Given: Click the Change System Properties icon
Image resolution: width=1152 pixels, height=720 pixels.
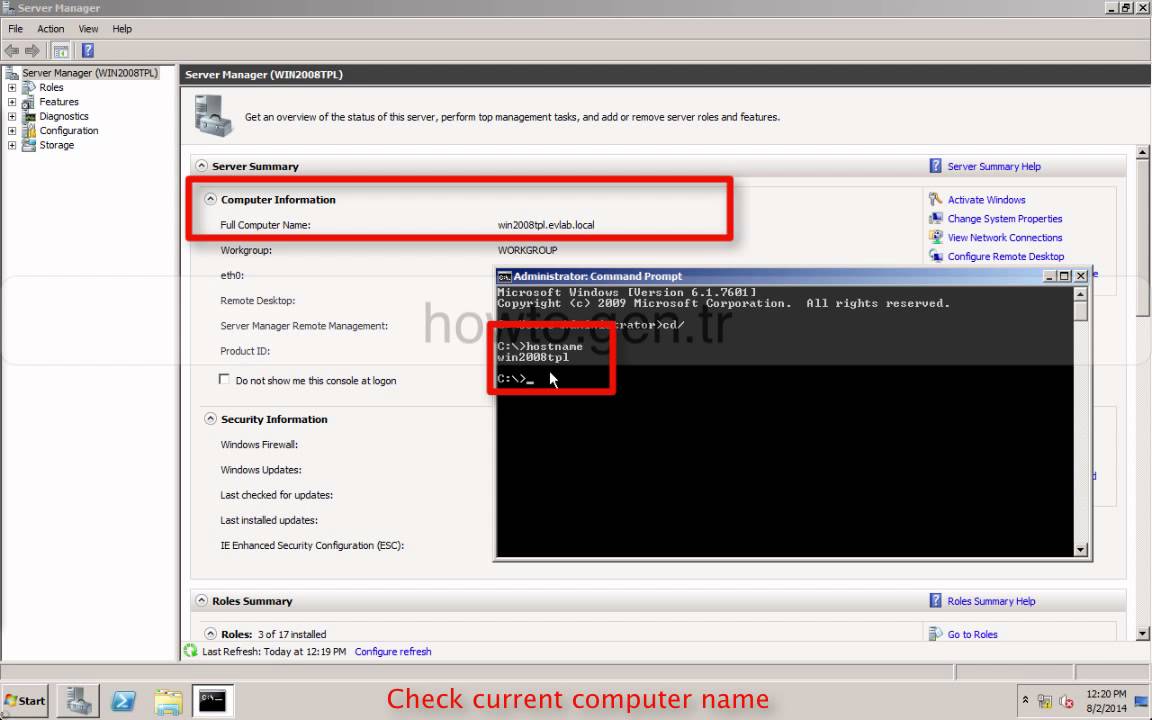Looking at the screenshot, I should (935, 218).
